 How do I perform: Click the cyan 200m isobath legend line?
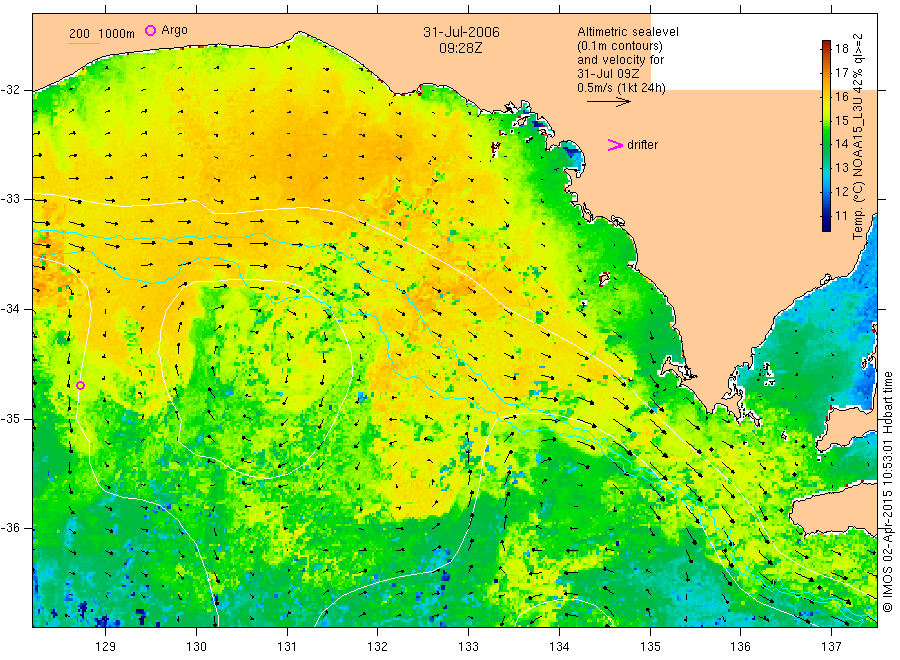tap(84, 42)
